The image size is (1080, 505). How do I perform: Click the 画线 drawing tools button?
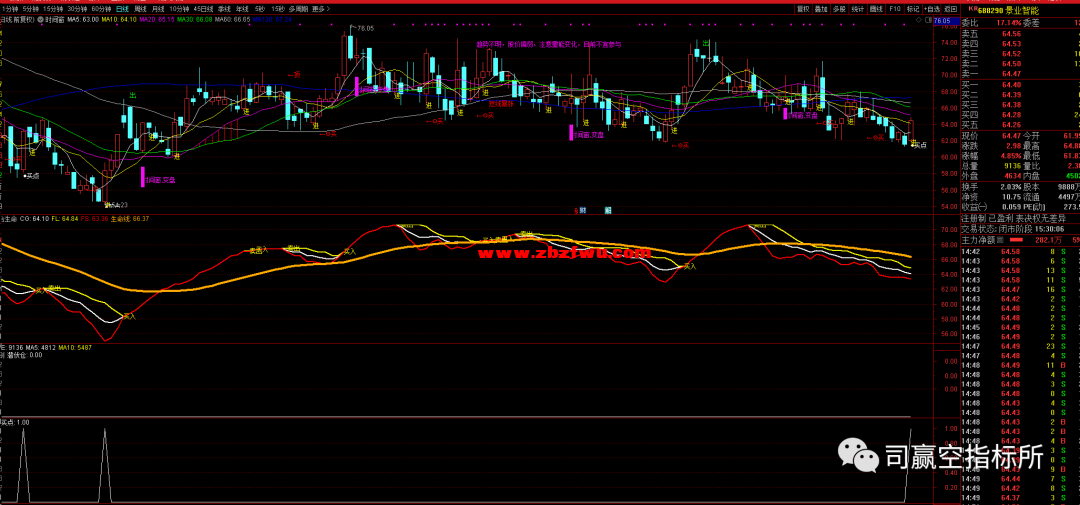(x=876, y=9)
